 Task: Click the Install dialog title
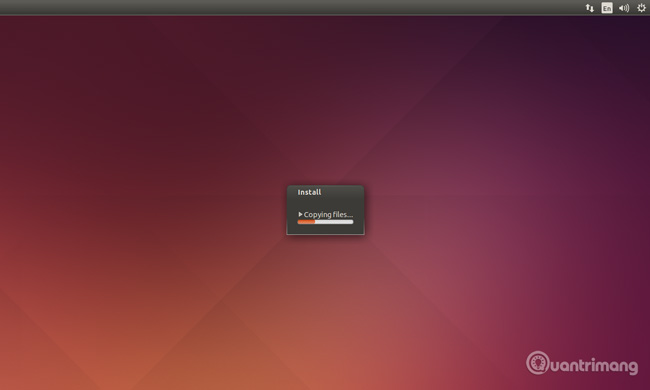coord(309,192)
